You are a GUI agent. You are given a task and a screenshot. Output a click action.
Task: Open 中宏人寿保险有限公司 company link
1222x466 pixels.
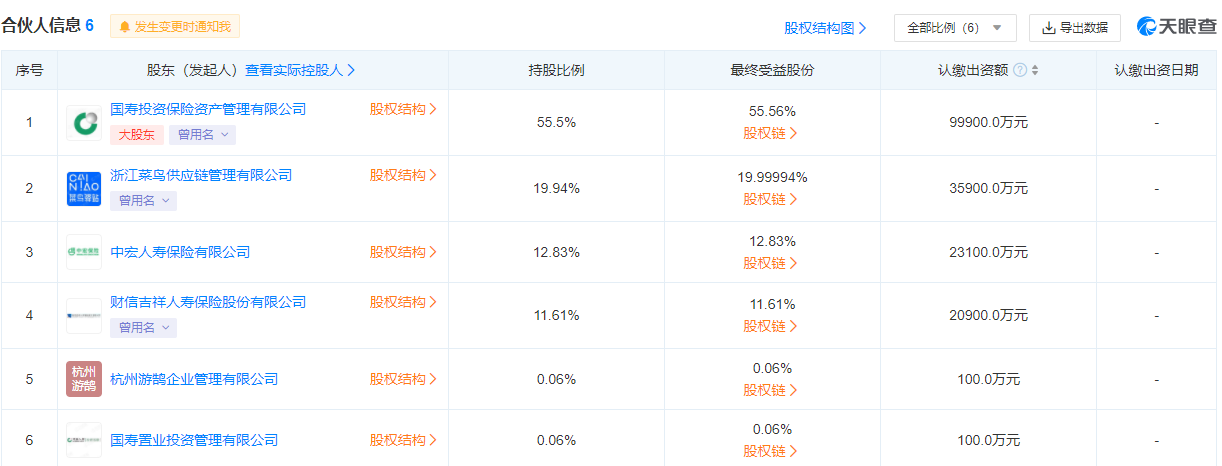point(180,252)
